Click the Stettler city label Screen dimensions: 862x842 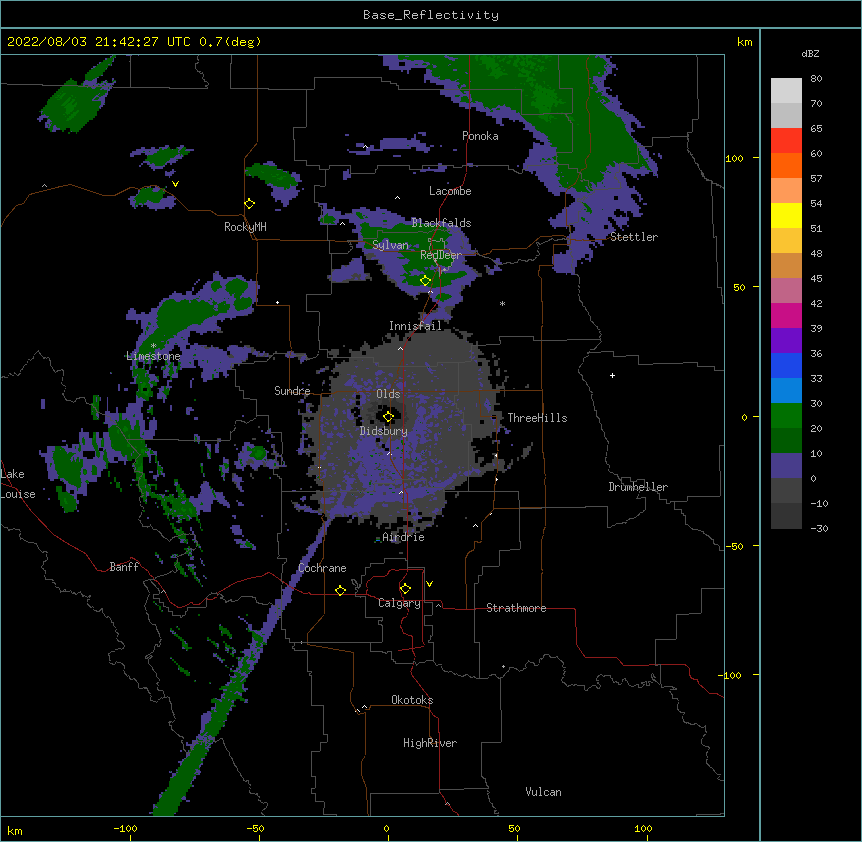[634, 237]
